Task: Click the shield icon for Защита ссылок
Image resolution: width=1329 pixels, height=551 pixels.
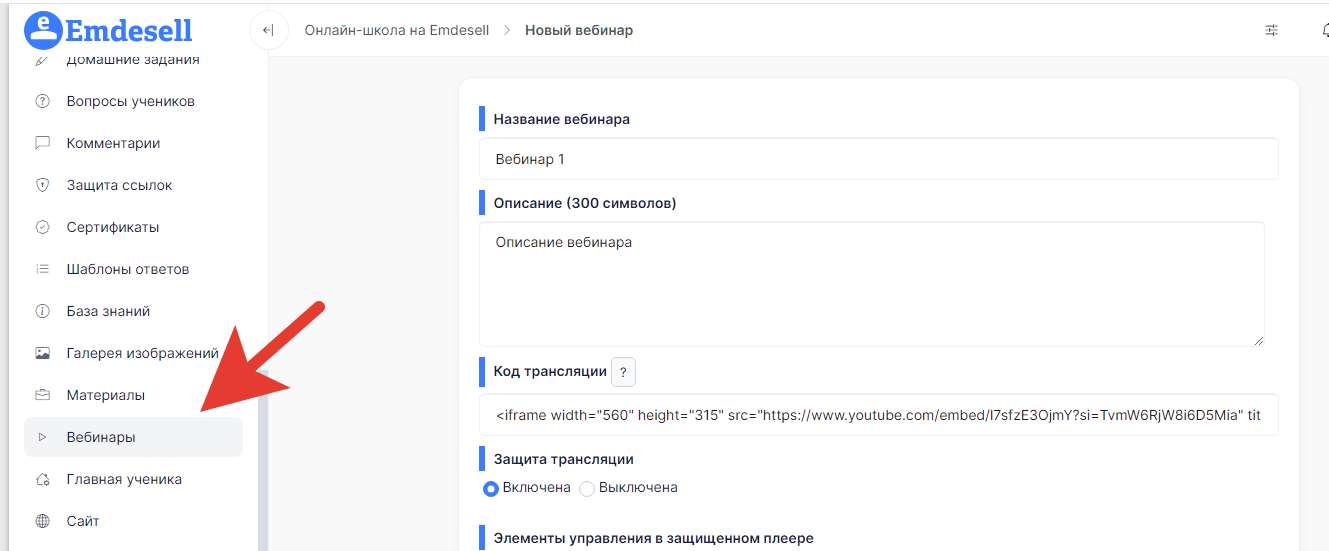Action: (x=42, y=185)
